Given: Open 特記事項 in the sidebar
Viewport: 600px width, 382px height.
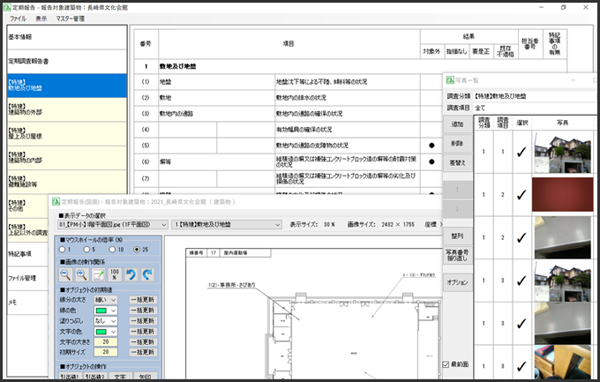Looking at the screenshot, I should (x=28, y=254).
